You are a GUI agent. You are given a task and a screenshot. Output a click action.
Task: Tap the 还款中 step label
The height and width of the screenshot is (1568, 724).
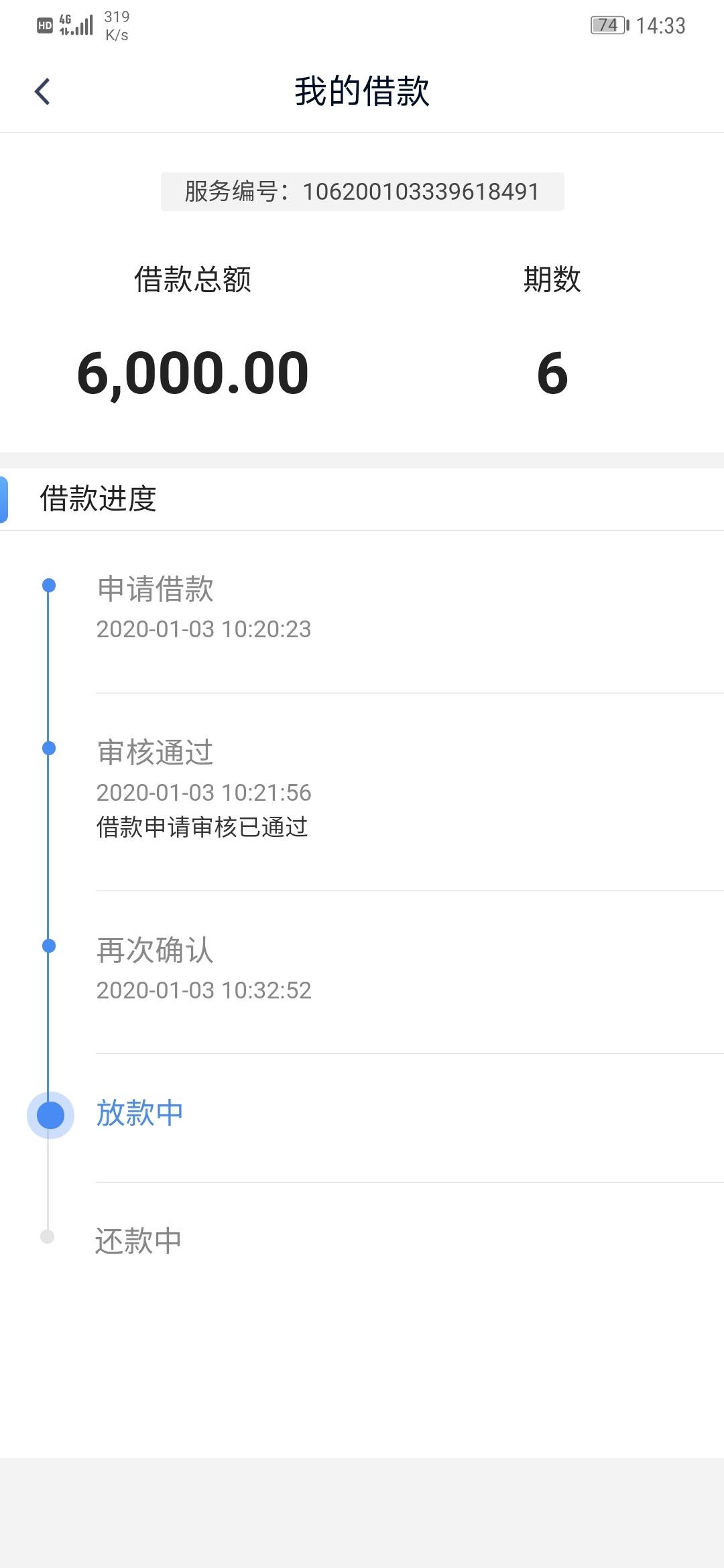coord(138,1240)
